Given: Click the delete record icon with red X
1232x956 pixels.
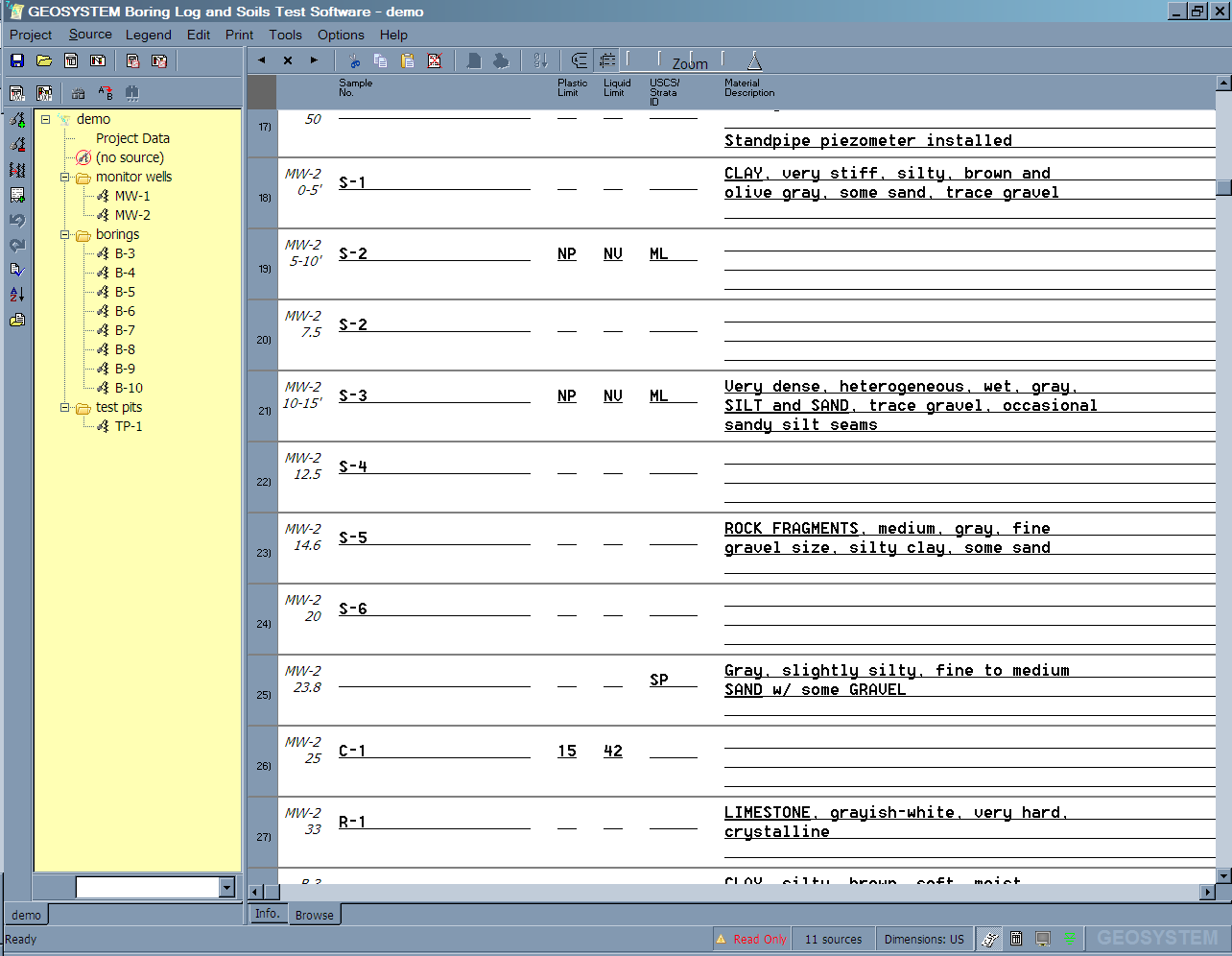Looking at the screenshot, I should [x=434, y=60].
